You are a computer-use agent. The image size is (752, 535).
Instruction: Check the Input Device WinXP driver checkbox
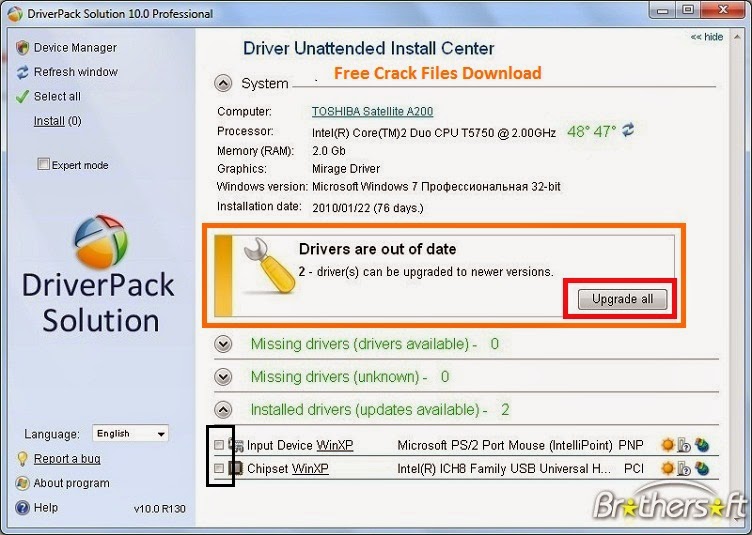(219, 445)
